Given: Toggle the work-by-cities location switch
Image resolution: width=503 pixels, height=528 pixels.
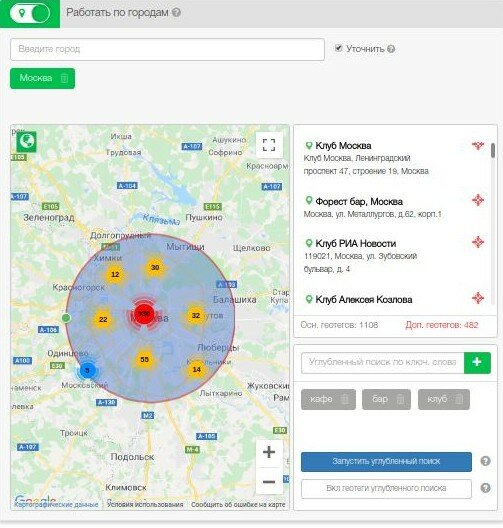Looking at the screenshot, I should [x=30, y=13].
